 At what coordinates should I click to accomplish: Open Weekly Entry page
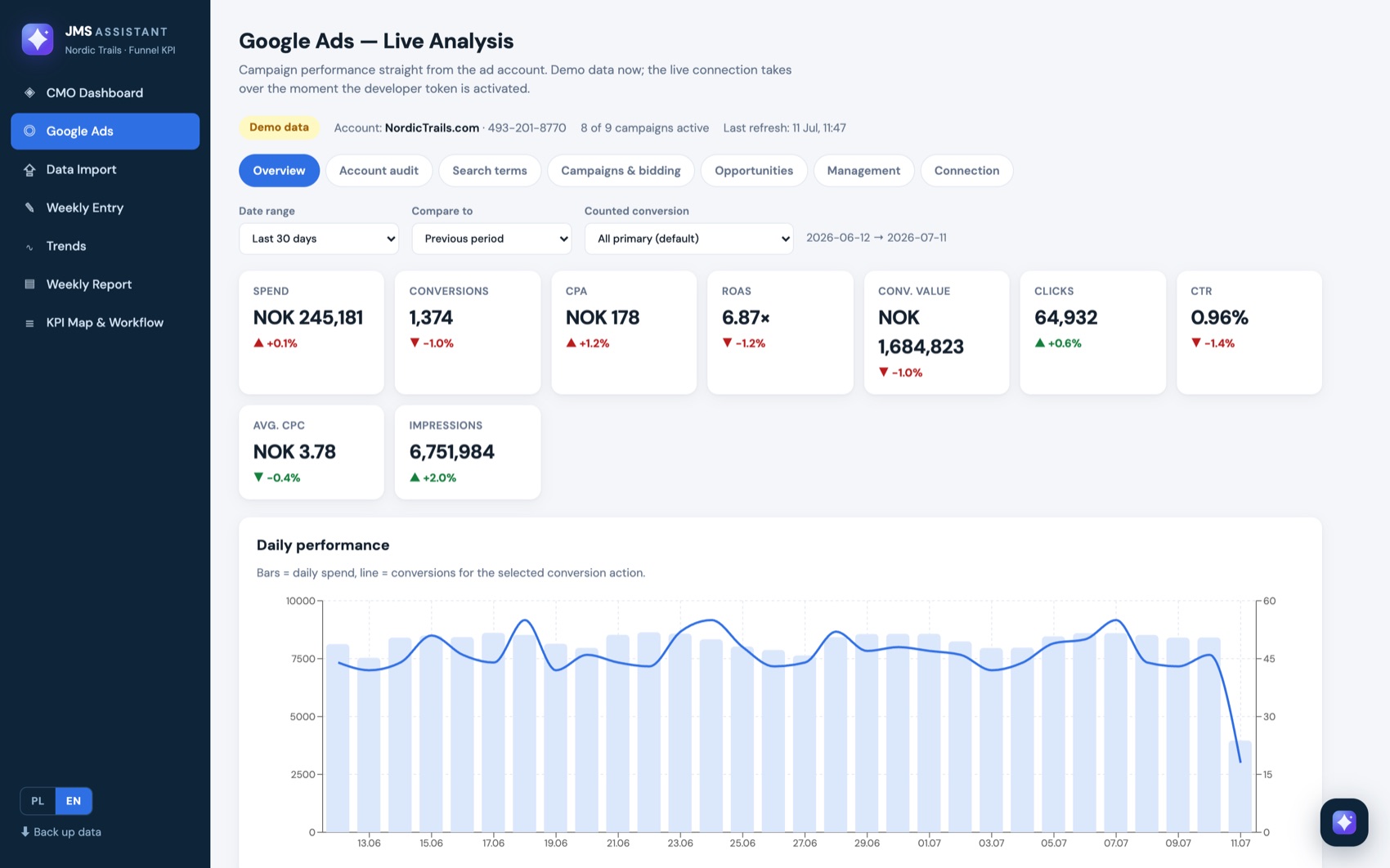click(105, 208)
